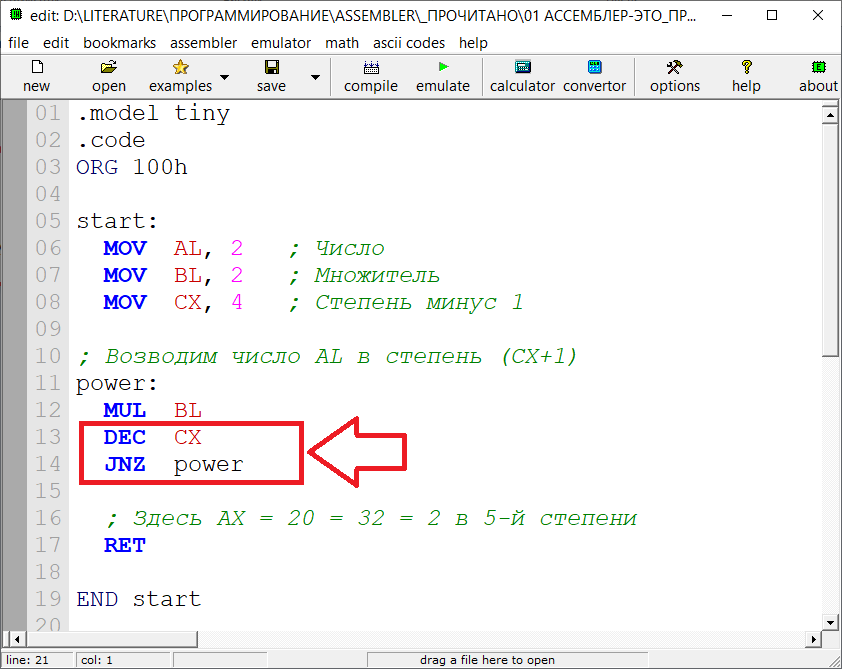Close the emu8086 editor window
The image size is (842, 669).
818,15
